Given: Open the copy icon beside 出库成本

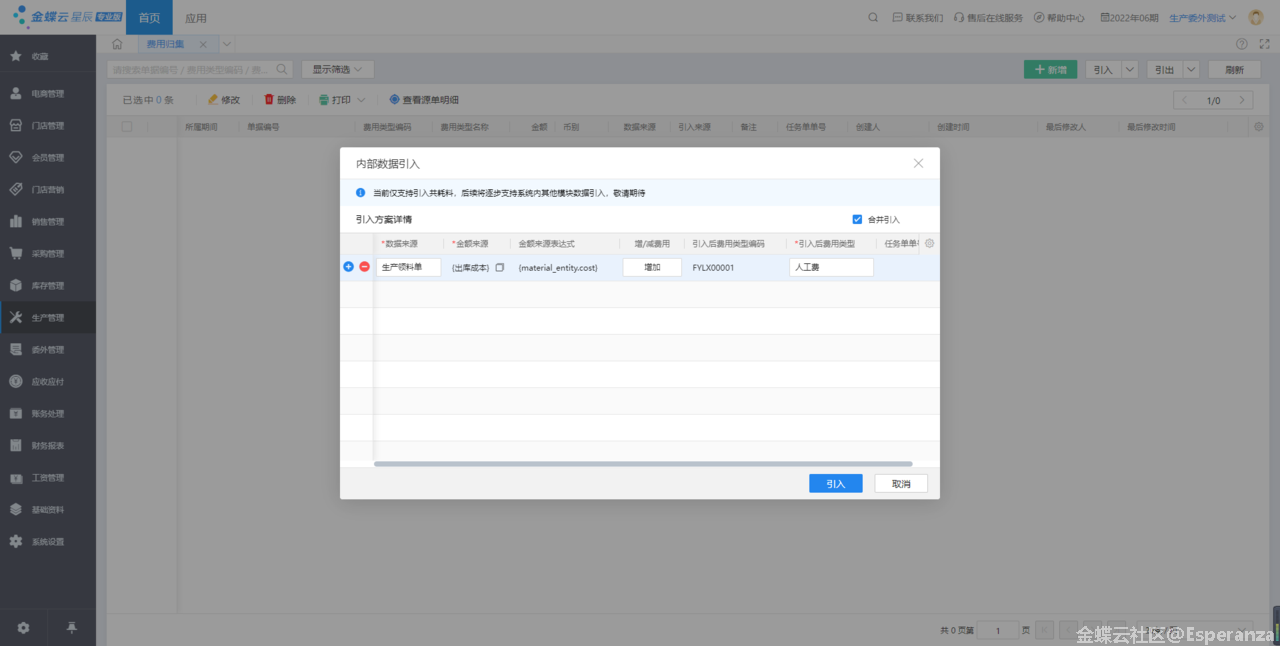Looking at the screenshot, I should [x=500, y=268].
